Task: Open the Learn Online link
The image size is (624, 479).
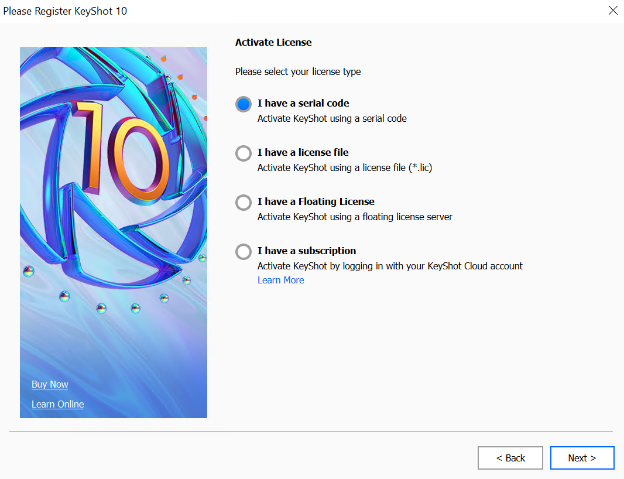Action: click(57, 404)
